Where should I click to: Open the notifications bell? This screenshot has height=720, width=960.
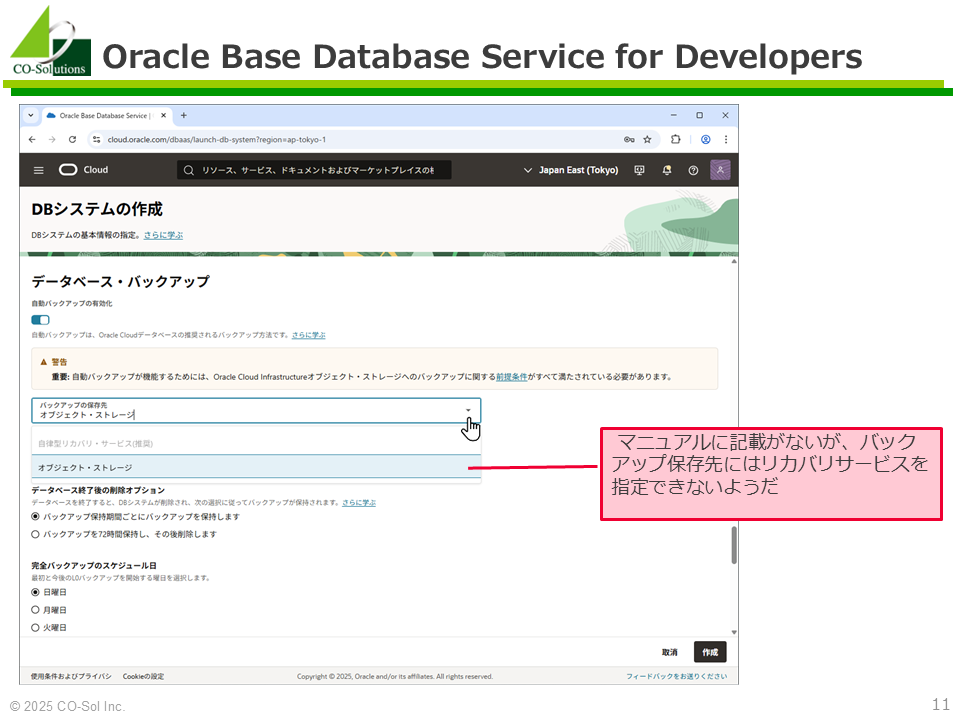[x=667, y=170]
